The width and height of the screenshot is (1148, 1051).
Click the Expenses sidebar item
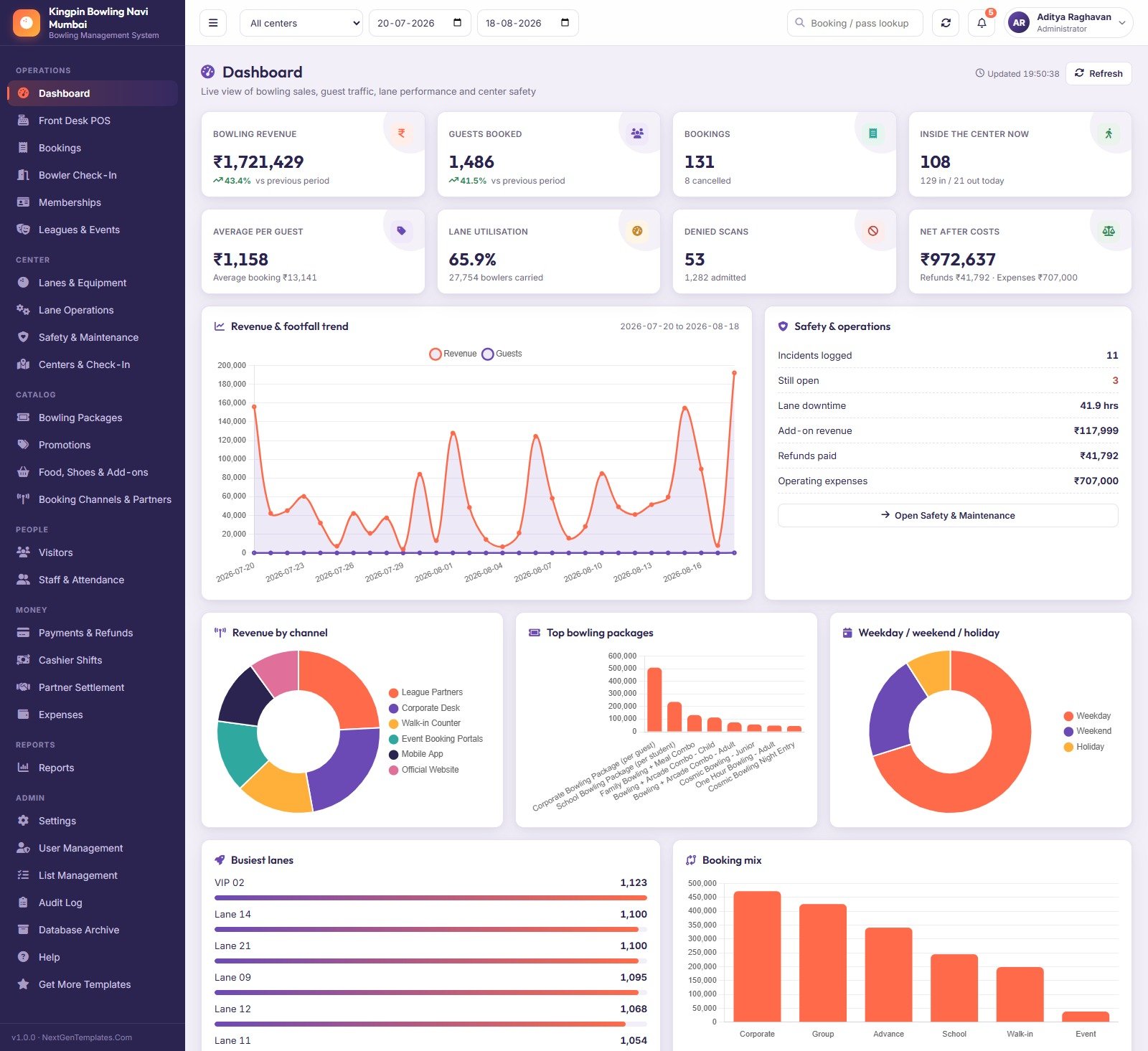pos(93,715)
